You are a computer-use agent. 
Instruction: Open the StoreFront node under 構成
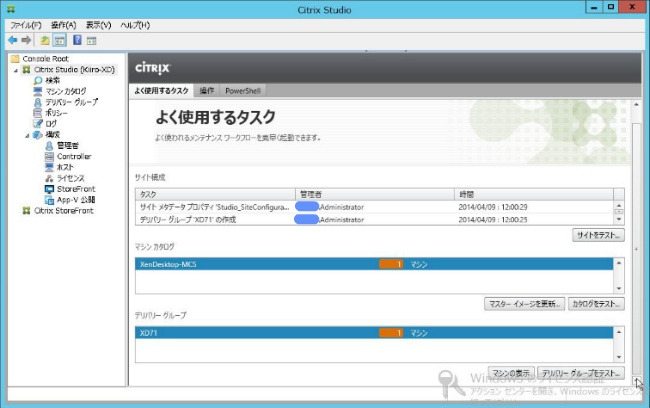coord(76,189)
